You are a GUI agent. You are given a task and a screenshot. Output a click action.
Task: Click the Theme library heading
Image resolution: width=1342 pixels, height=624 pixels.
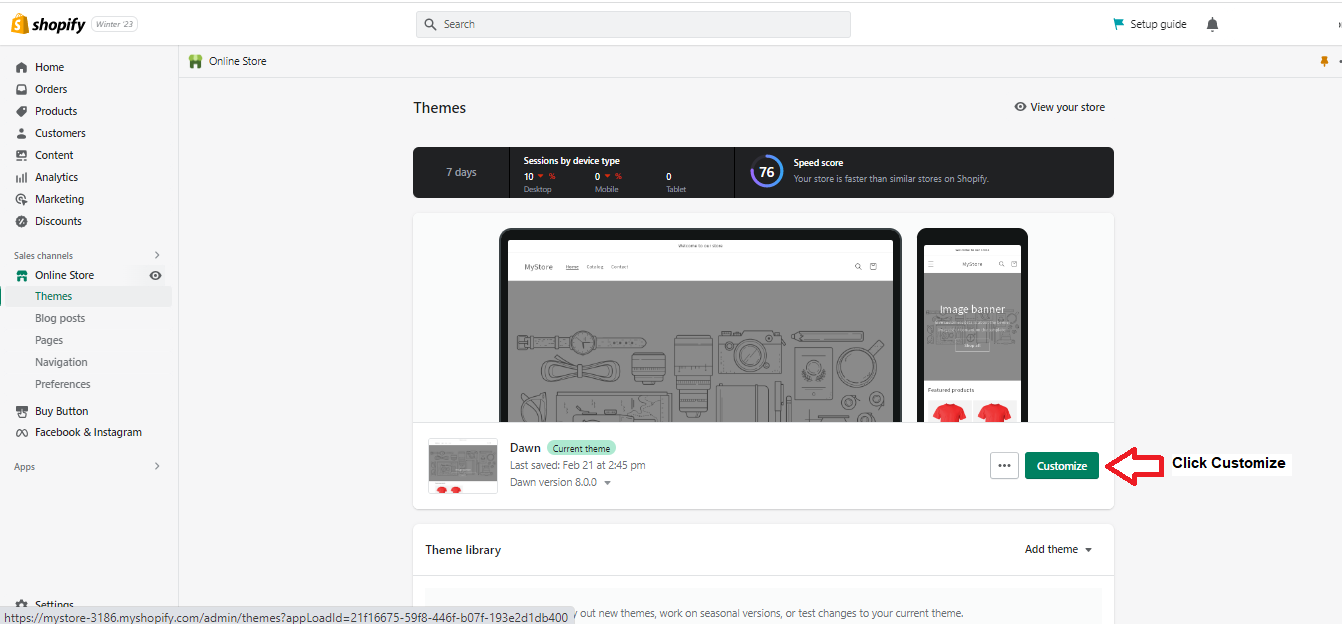tap(463, 550)
